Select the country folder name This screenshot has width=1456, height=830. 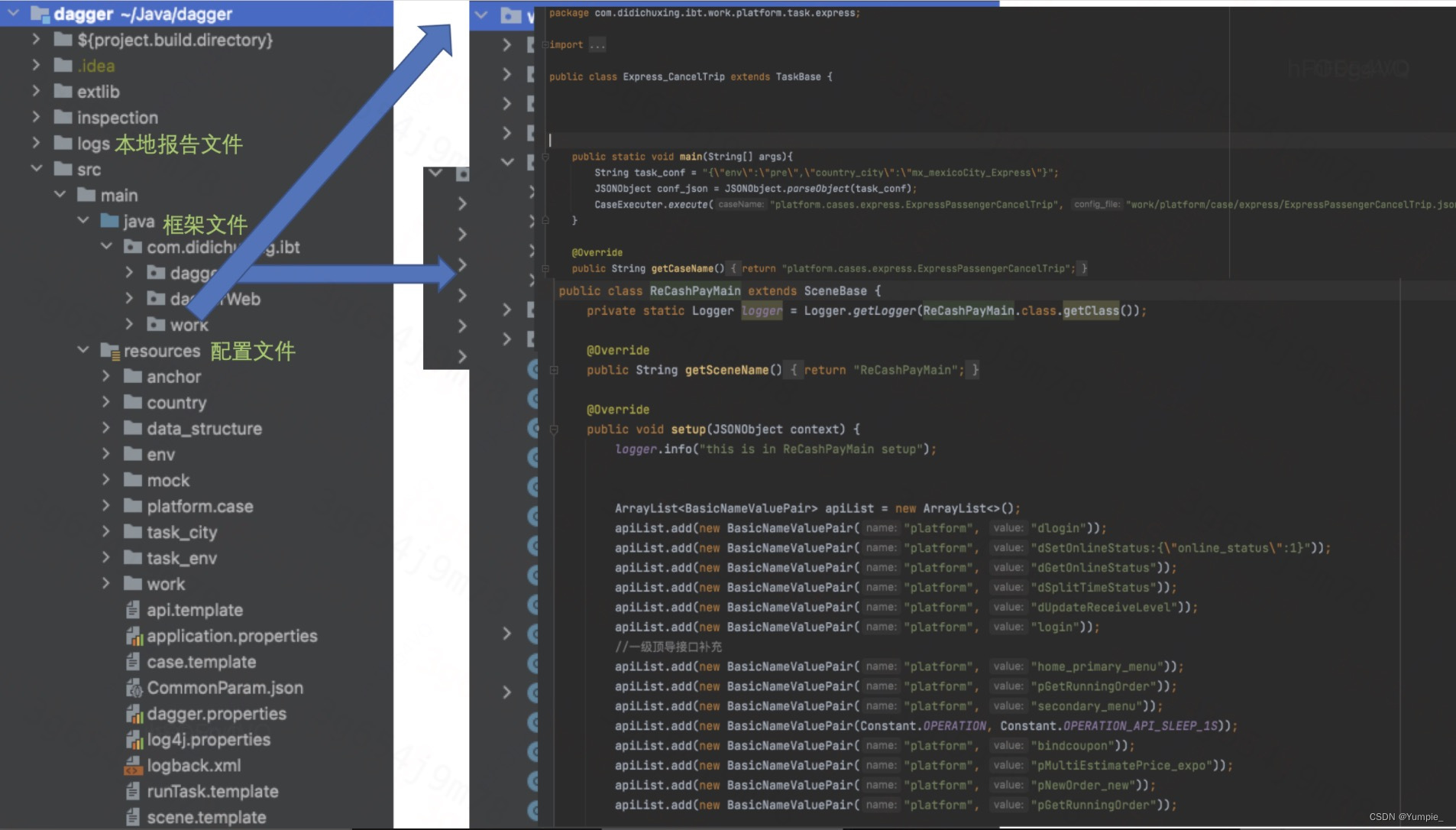[176, 403]
